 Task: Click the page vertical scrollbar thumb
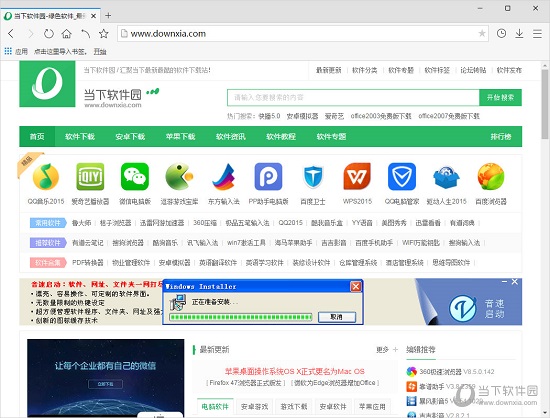click(545, 104)
